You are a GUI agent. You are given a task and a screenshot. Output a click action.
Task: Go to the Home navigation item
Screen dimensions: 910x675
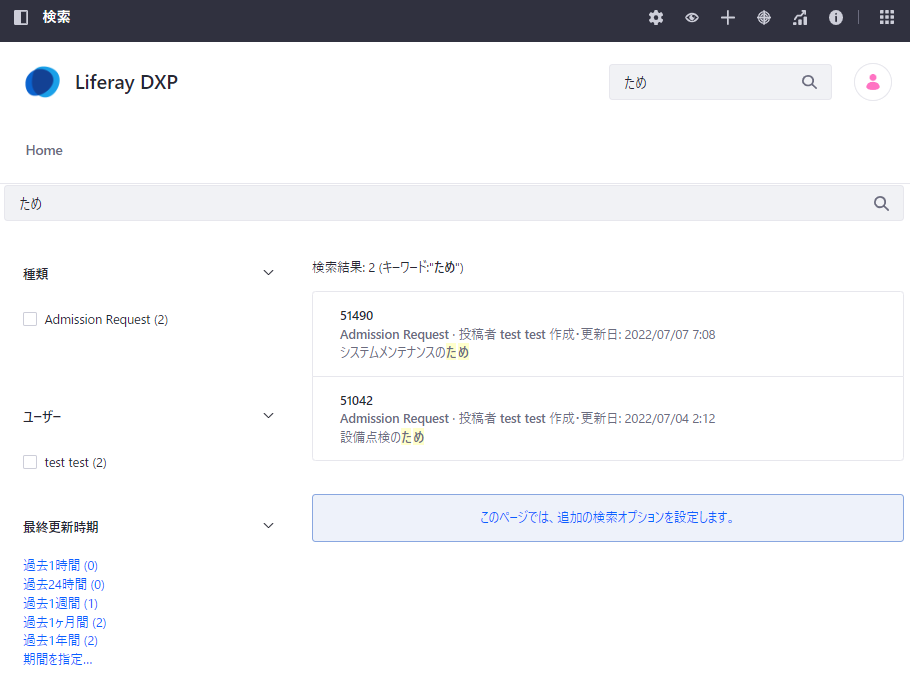(44, 150)
